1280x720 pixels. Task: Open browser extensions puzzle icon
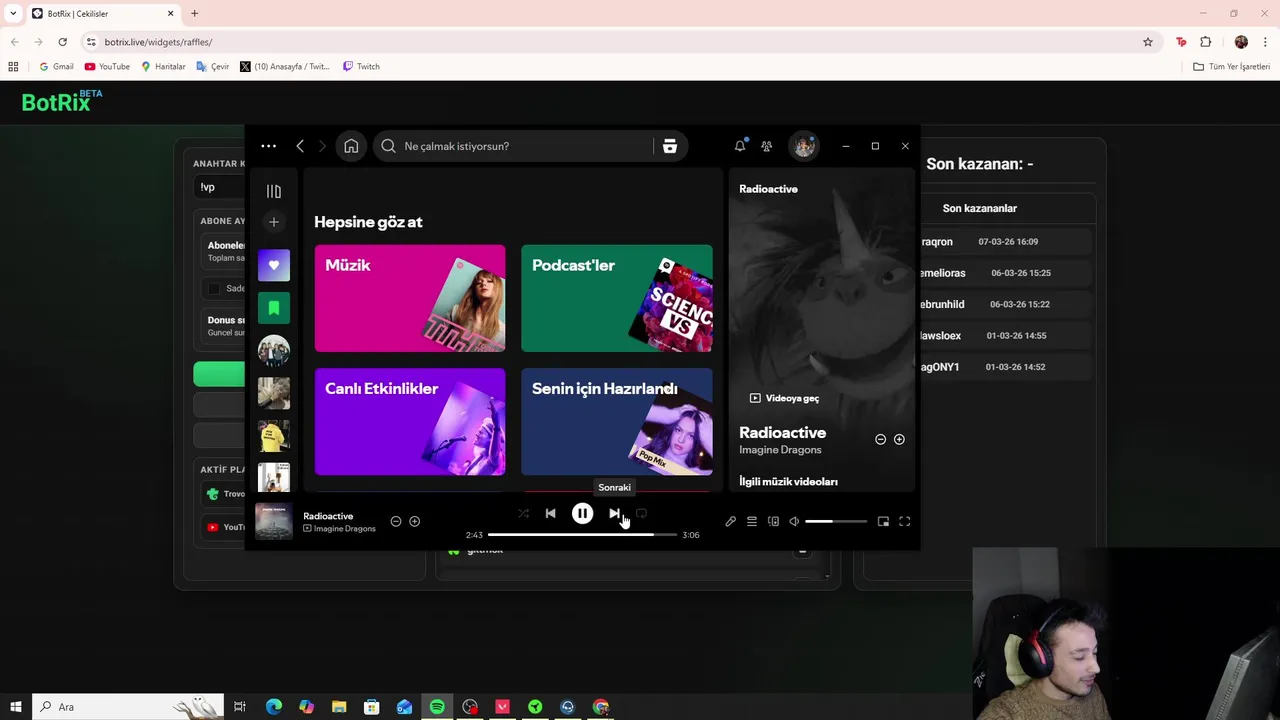click(x=1205, y=42)
